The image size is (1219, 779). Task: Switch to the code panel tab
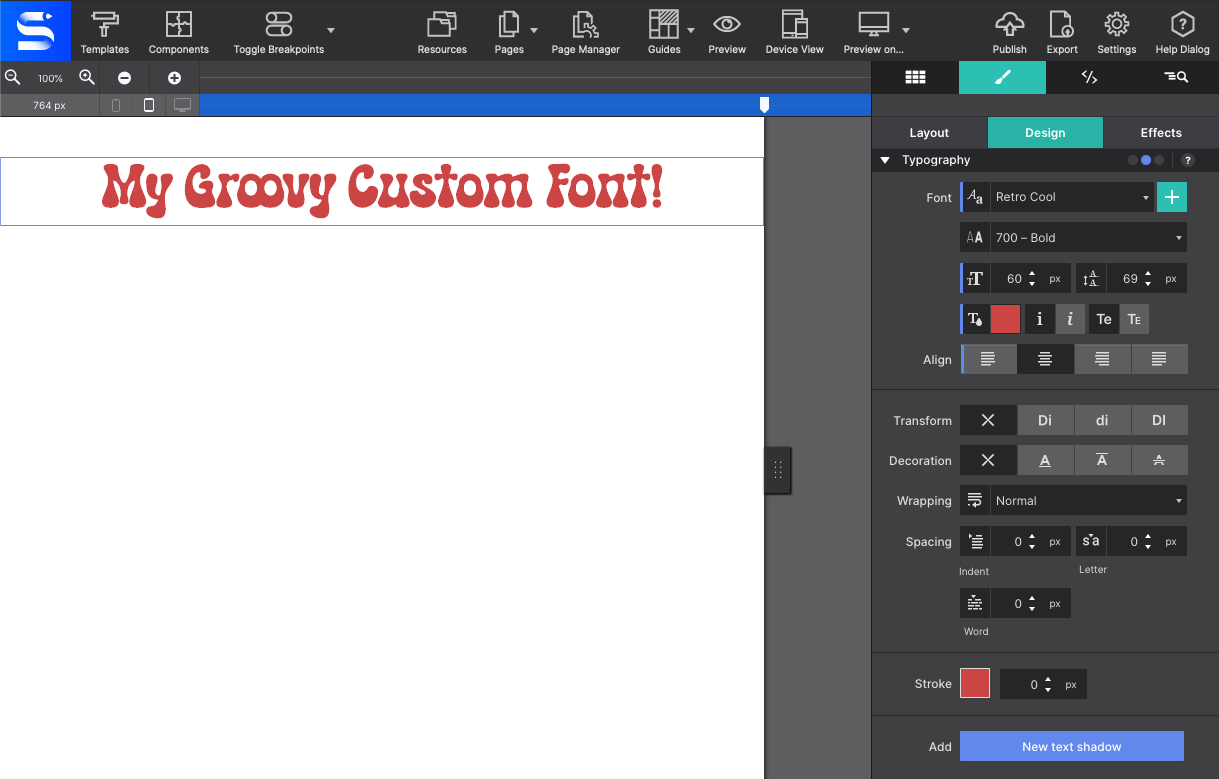[x=1090, y=77]
